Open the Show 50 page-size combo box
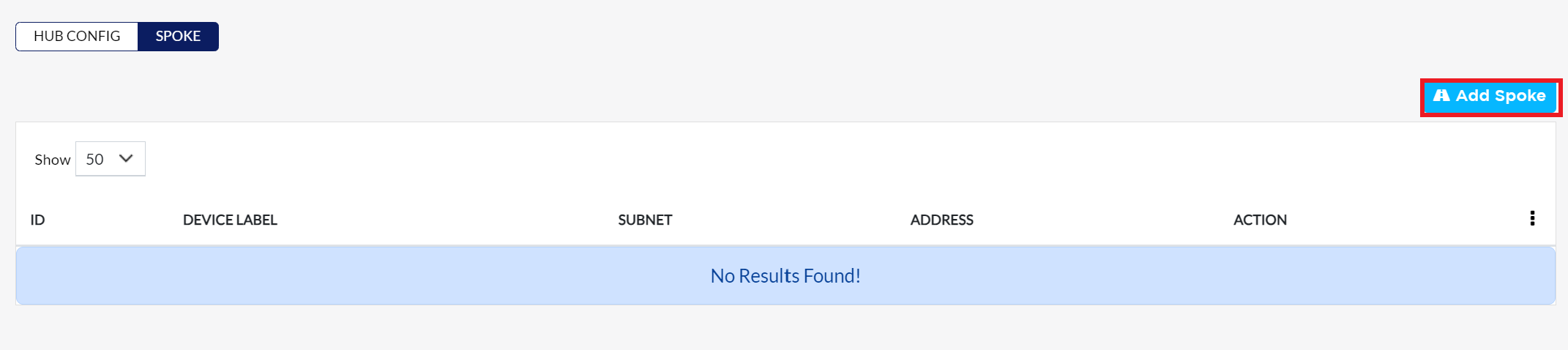The height and width of the screenshot is (350, 1568). click(x=111, y=159)
